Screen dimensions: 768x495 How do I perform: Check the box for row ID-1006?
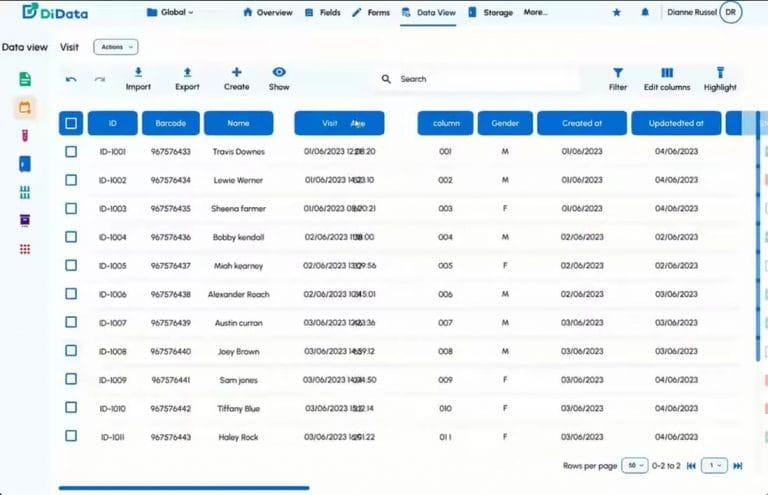(71, 294)
